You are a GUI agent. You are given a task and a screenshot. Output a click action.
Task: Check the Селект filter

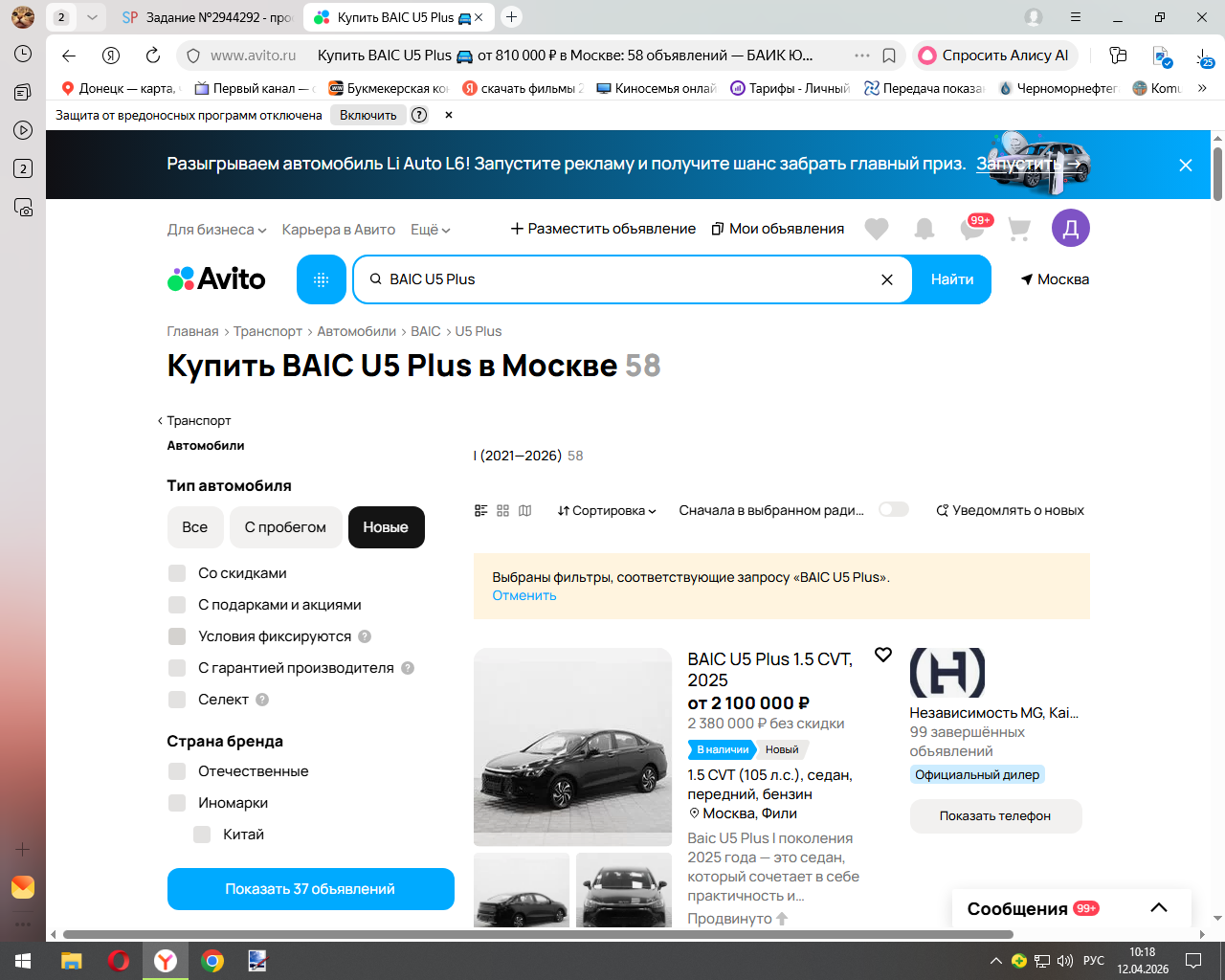pos(177,700)
